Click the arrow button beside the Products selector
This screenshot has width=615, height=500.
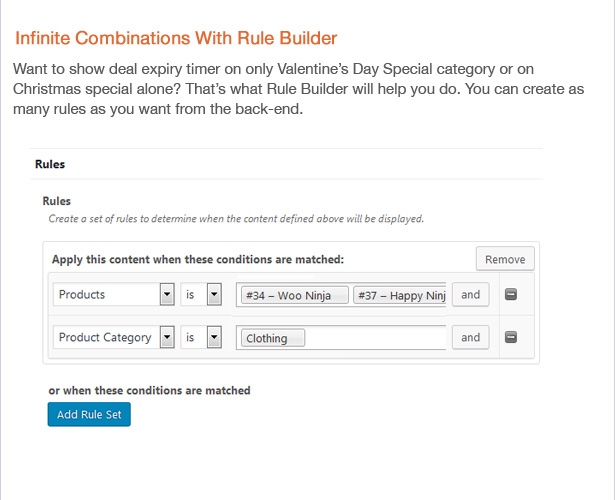tap(167, 294)
